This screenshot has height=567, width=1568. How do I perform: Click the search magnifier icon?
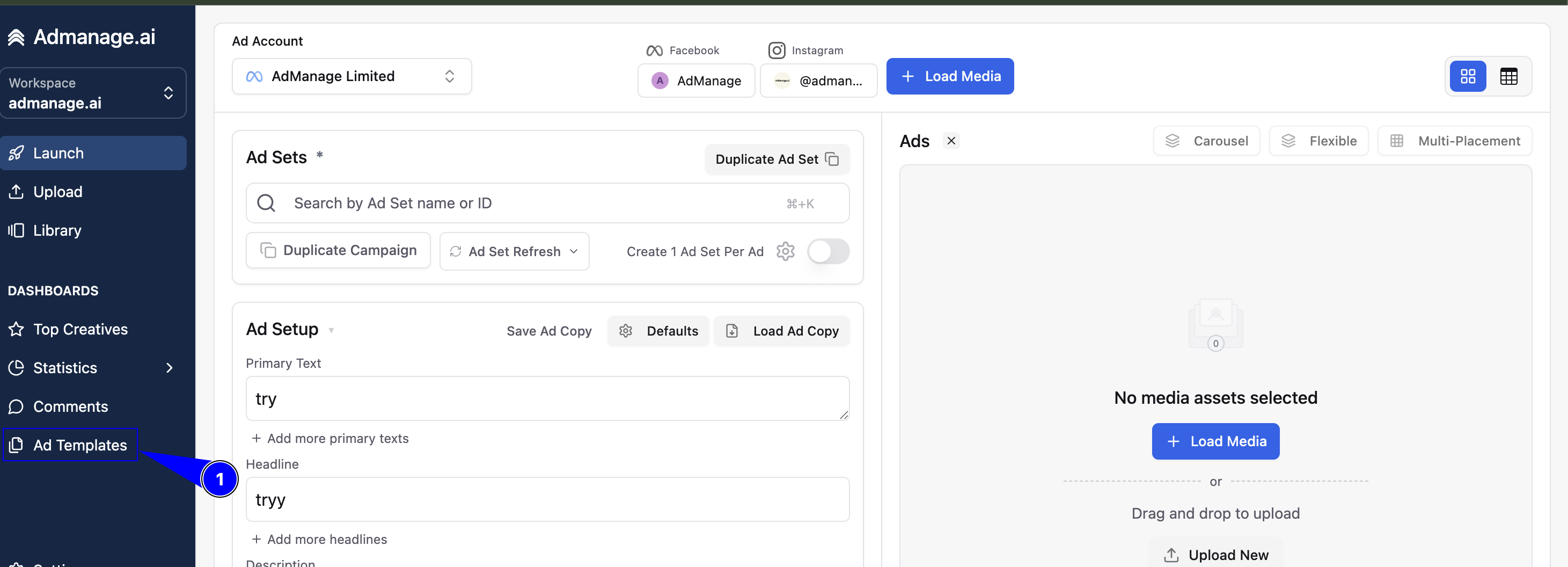pyautogui.click(x=267, y=203)
